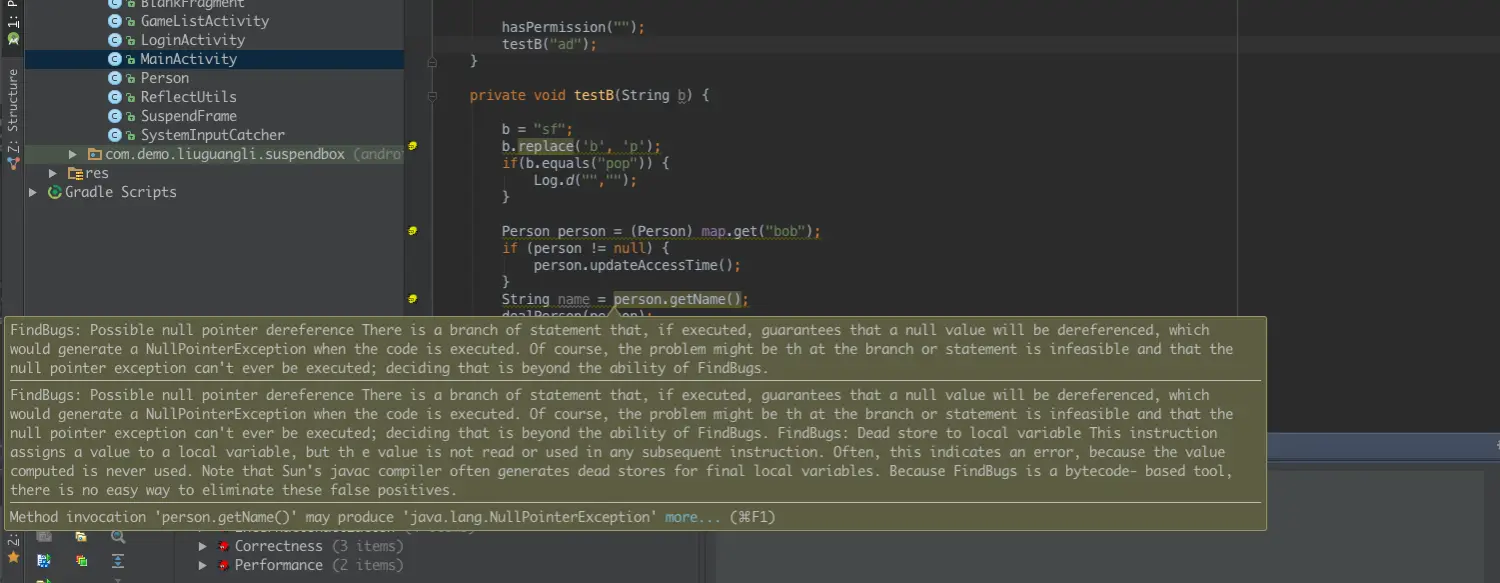Click the leftmost FindBugs toolbar icon in the magnifier row
The image size is (1500, 583).
coord(43,536)
